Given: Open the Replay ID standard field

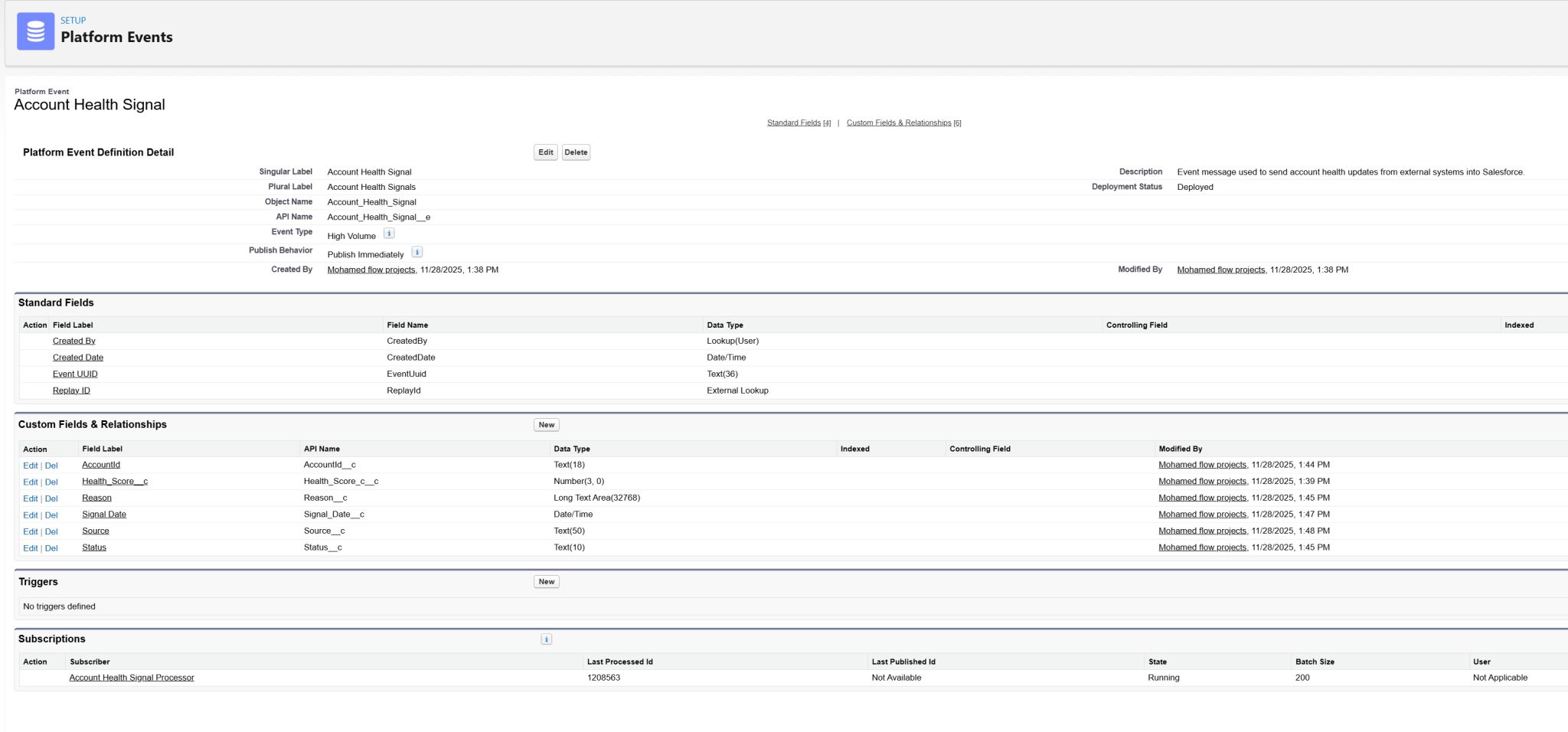Looking at the screenshot, I should point(71,391).
